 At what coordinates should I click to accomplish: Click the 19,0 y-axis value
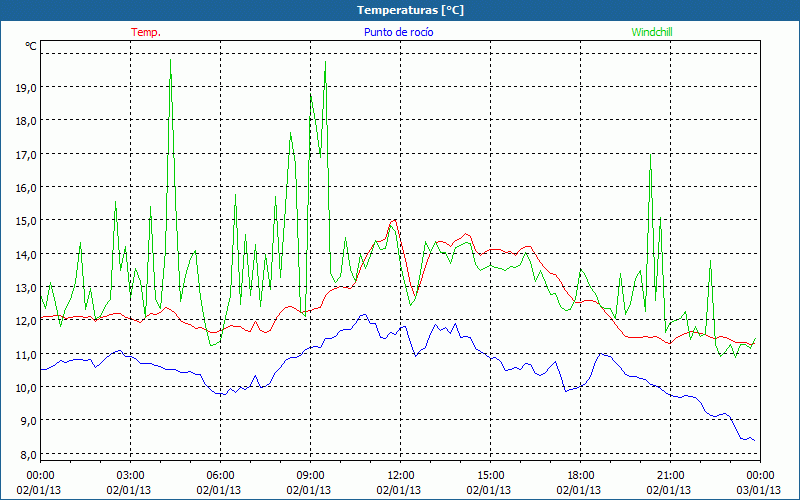click(x=26, y=88)
